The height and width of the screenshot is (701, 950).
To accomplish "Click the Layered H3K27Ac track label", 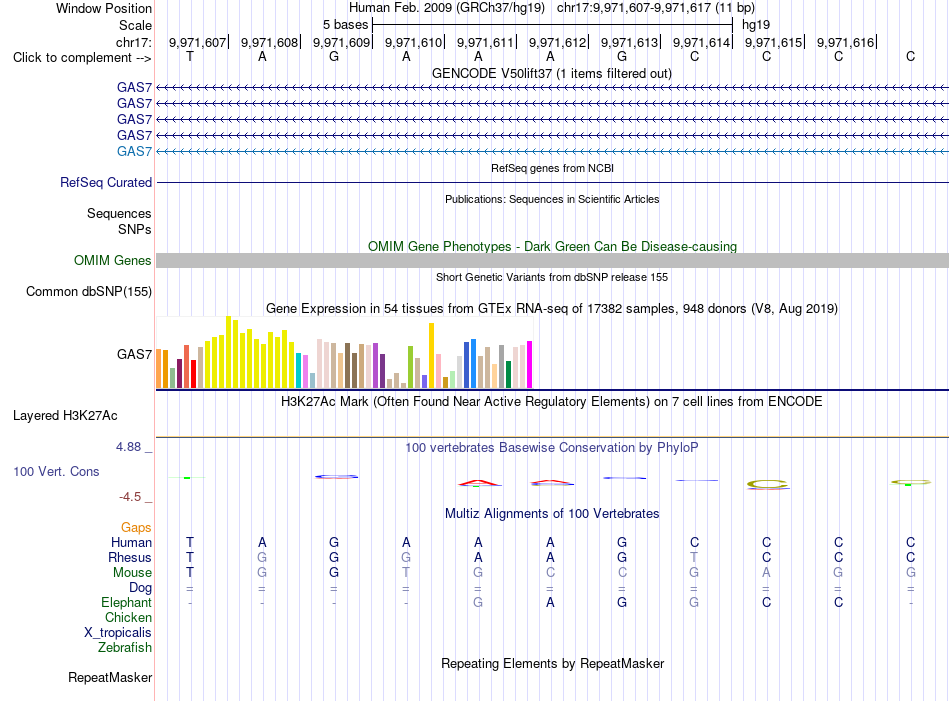I will (65, 416).
